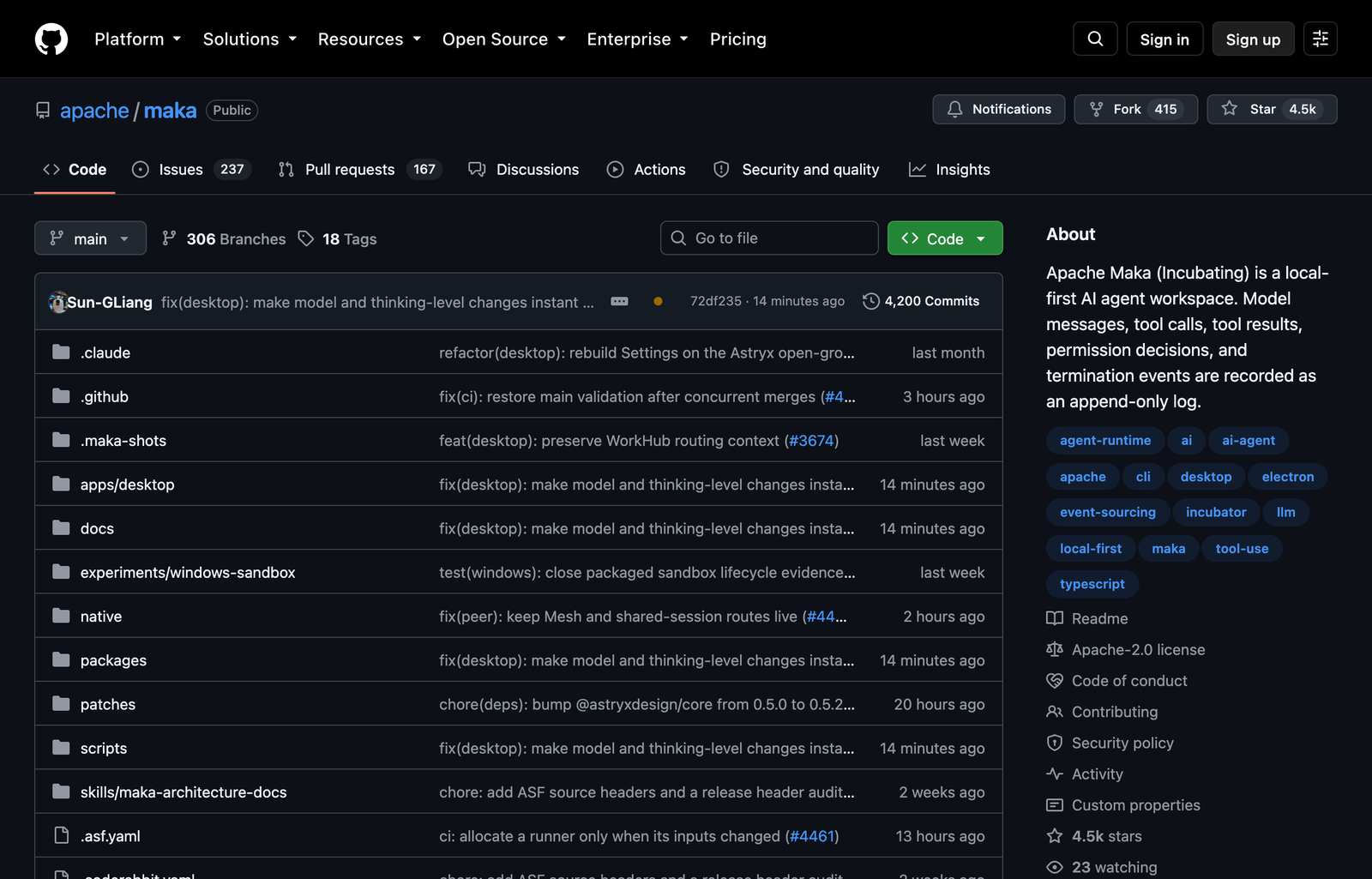Click Sun-GLiang's avatar image

[x=58, y=302]
